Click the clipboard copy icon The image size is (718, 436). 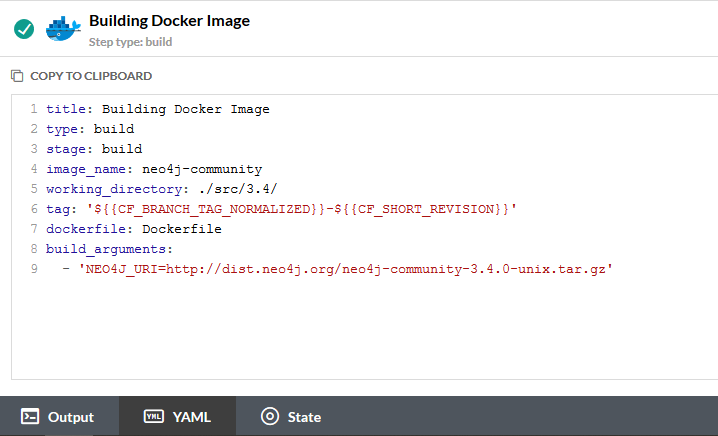[17, 76]
